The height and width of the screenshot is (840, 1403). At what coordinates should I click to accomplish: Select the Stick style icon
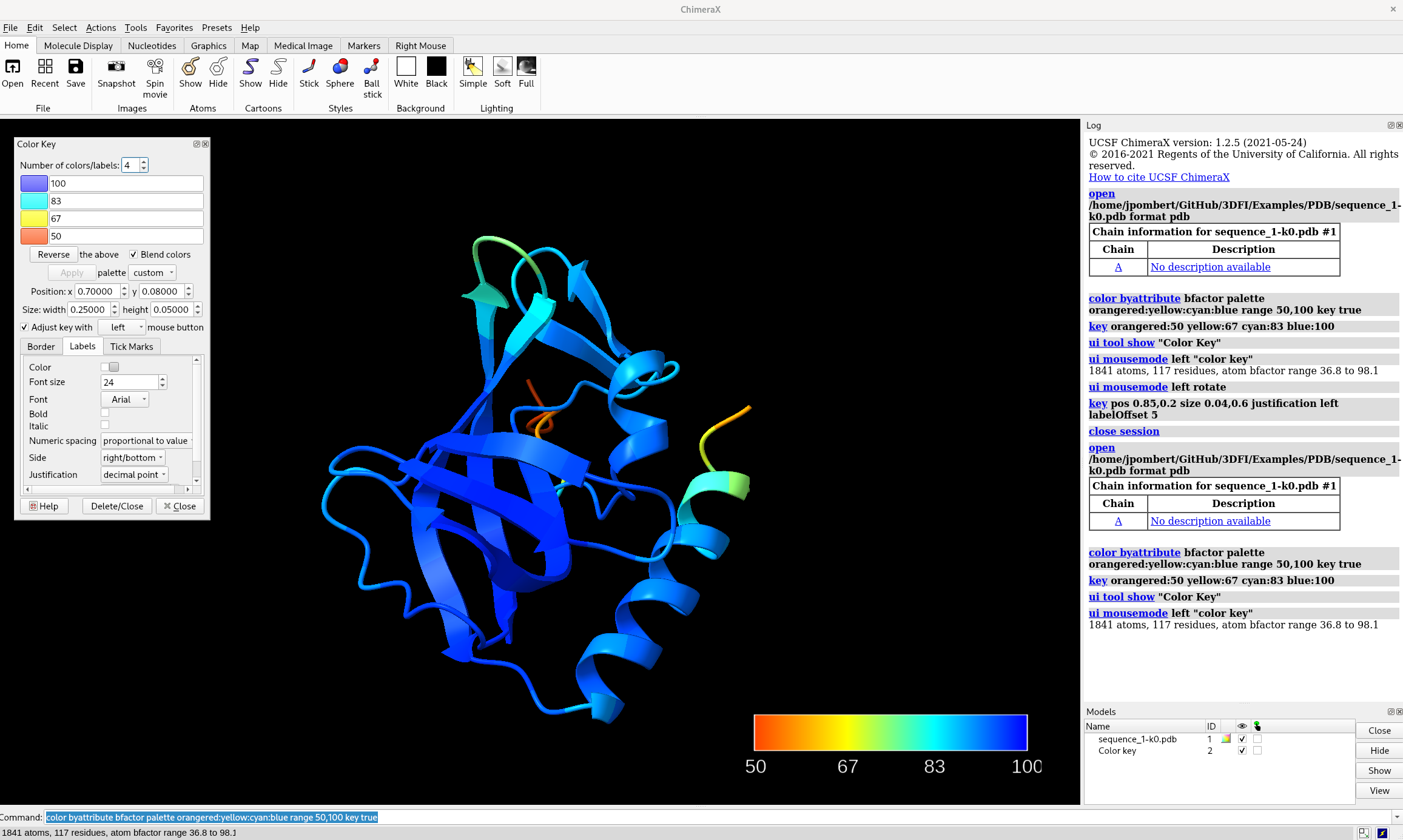point(309,66)
